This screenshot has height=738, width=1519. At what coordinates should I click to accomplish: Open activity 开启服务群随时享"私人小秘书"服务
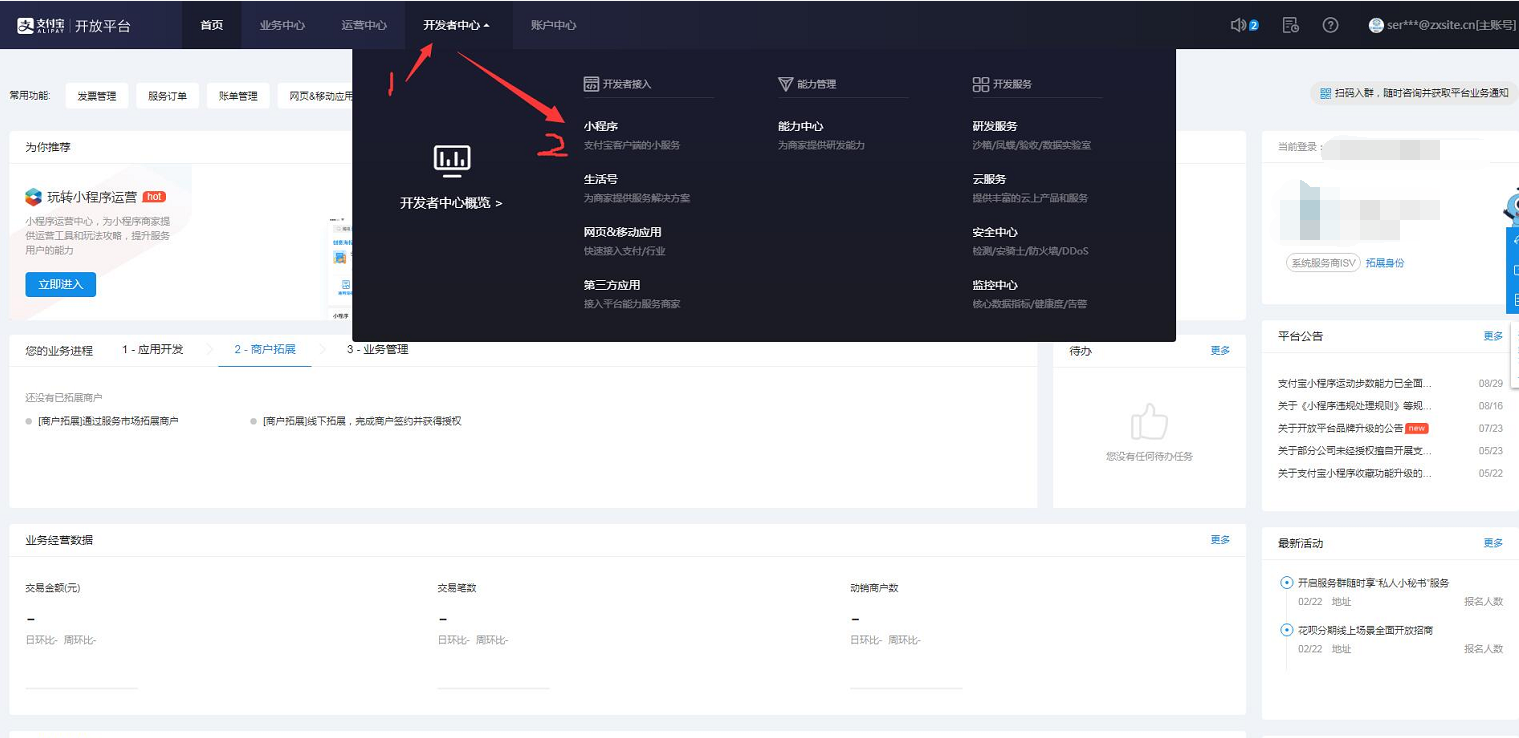point(1373,583)
